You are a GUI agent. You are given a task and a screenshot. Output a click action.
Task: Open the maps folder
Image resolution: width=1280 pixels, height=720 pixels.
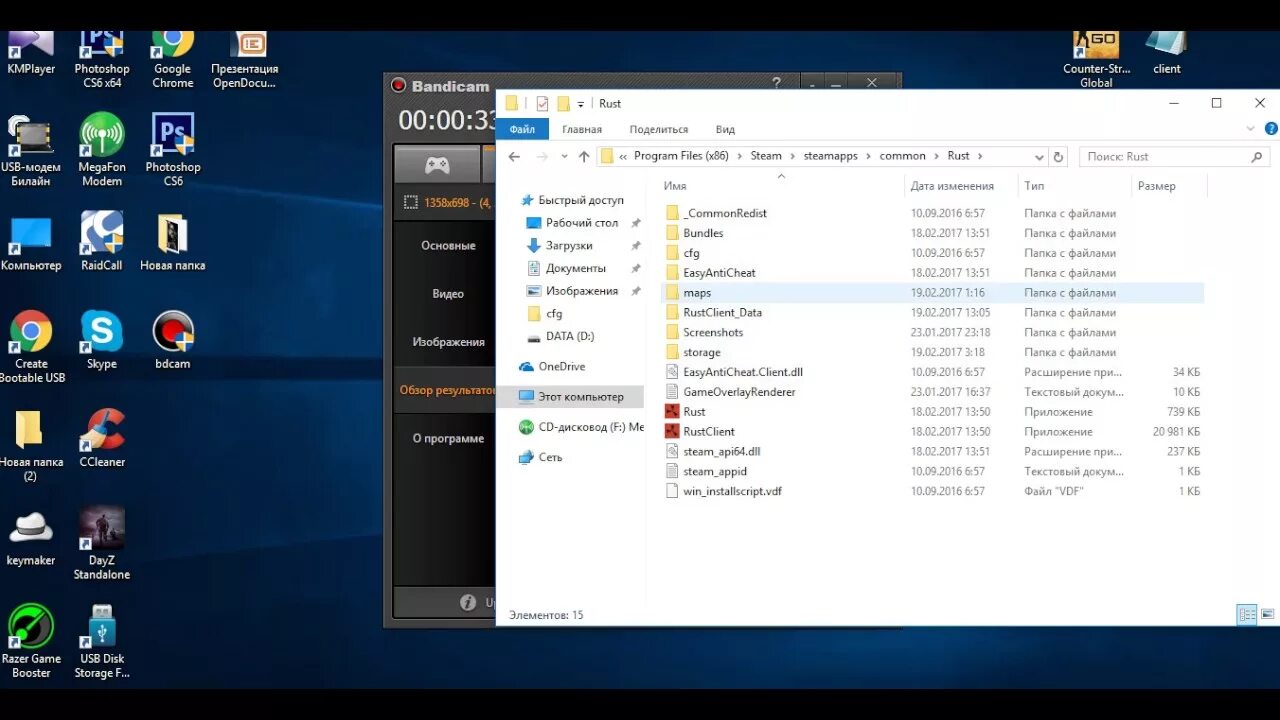point(697,293)
